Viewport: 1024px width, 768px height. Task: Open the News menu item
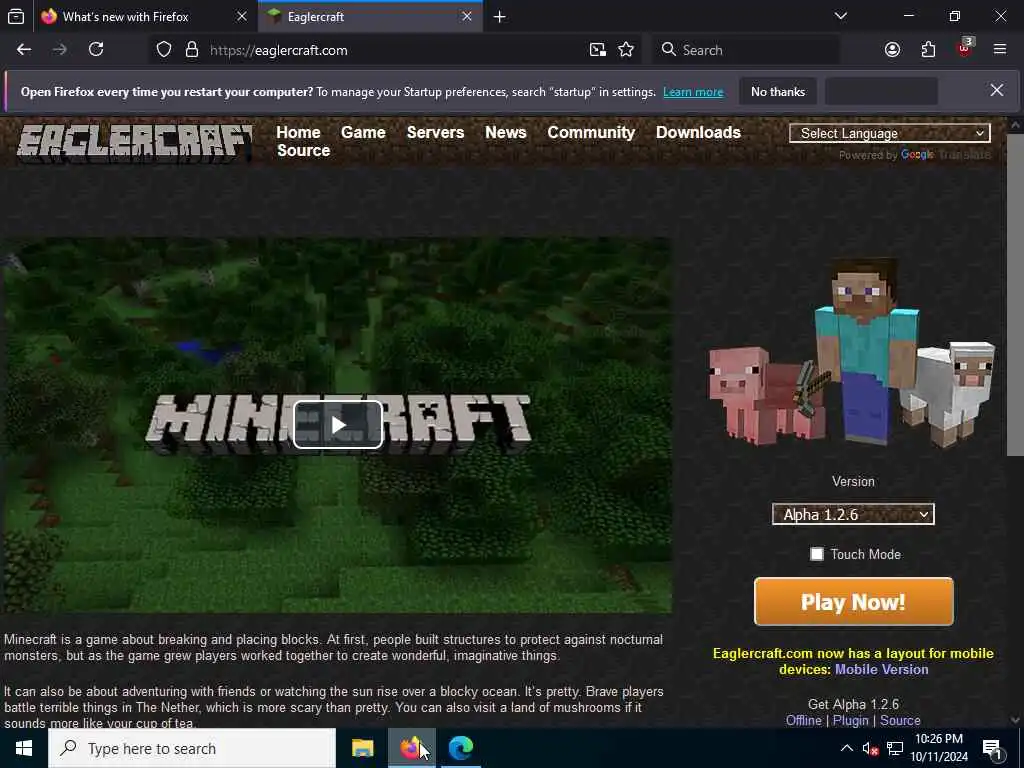(x=505, y=133)
